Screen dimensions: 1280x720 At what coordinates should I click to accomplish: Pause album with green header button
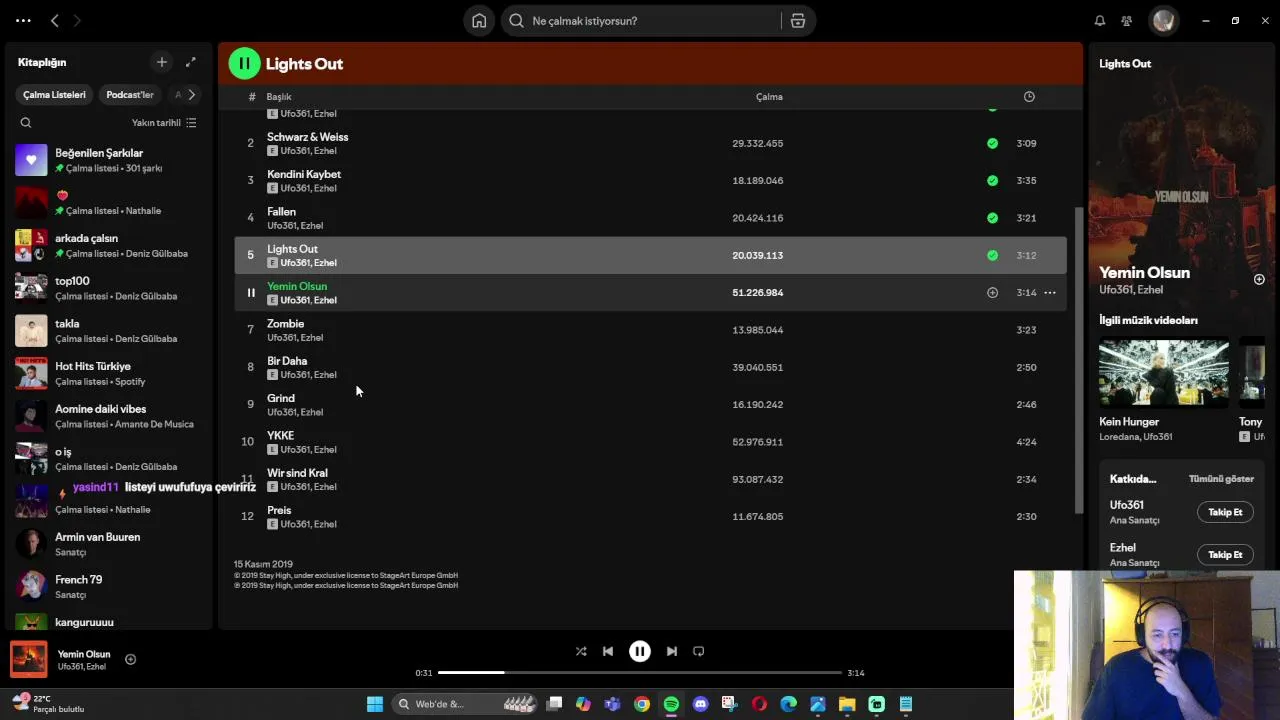click(244, 63)
